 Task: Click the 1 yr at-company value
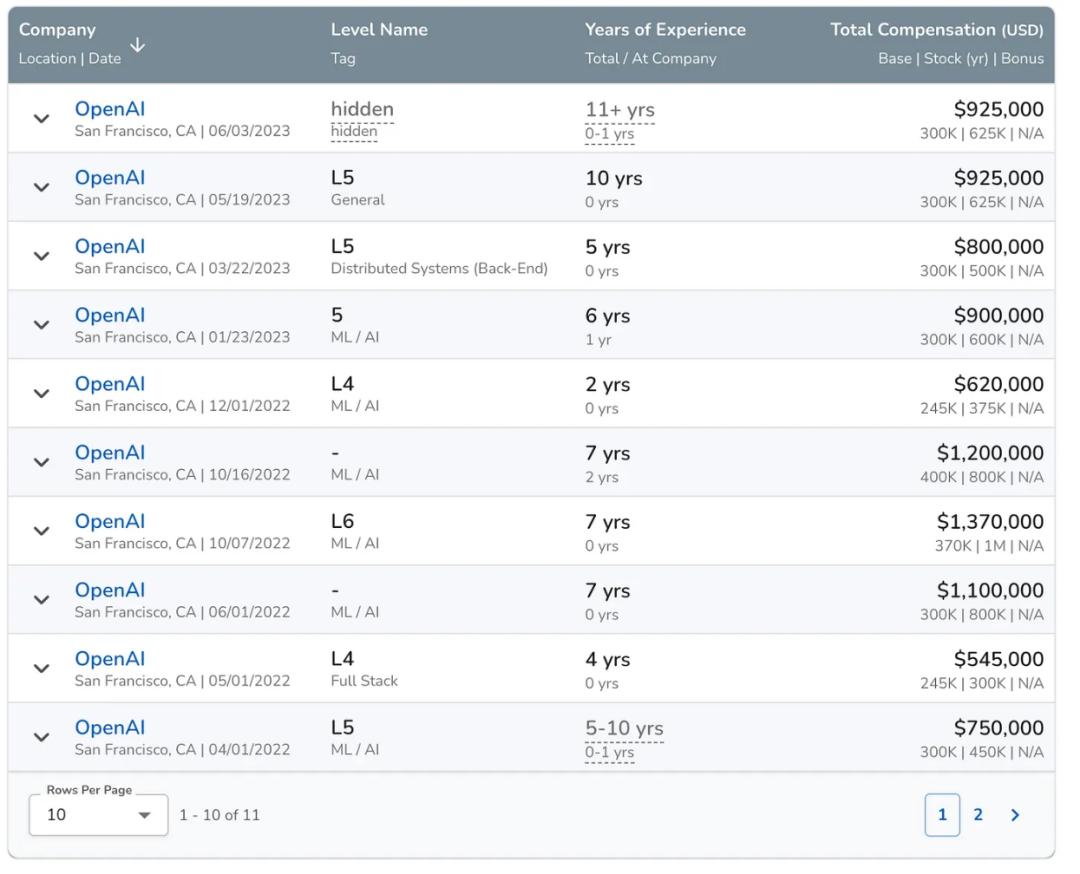tap(598, 340)
